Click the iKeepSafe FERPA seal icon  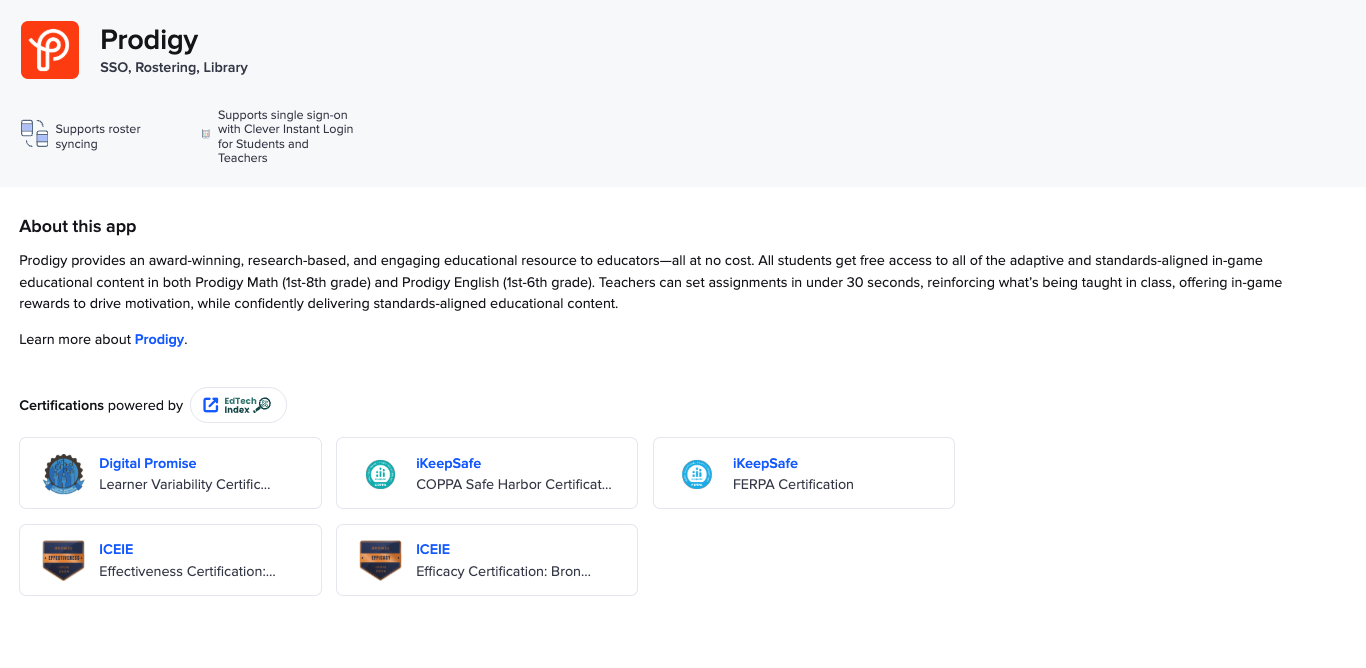coord(697,473)
